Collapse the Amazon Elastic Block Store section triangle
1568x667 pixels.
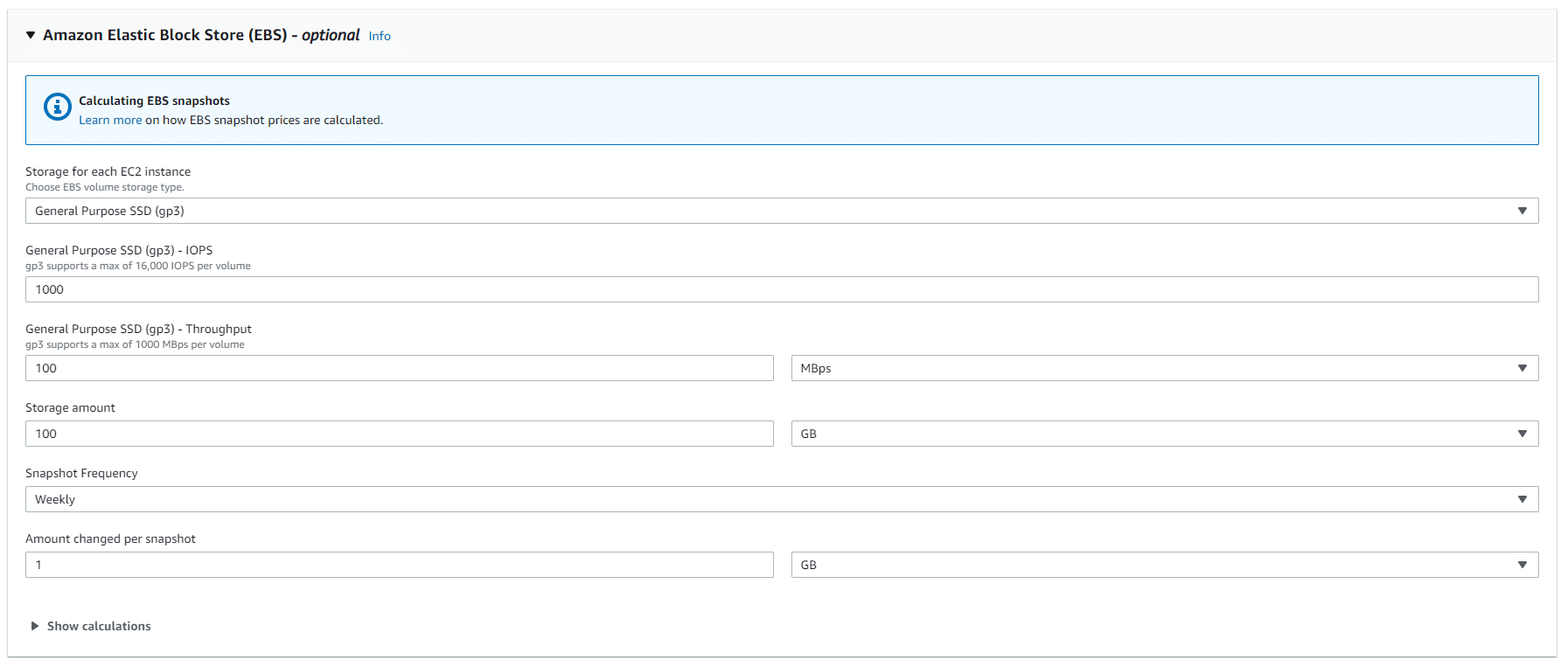31,35
